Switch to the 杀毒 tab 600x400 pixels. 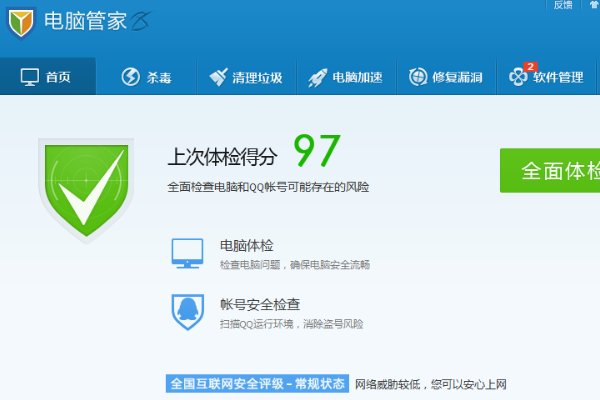click(146, 76)
